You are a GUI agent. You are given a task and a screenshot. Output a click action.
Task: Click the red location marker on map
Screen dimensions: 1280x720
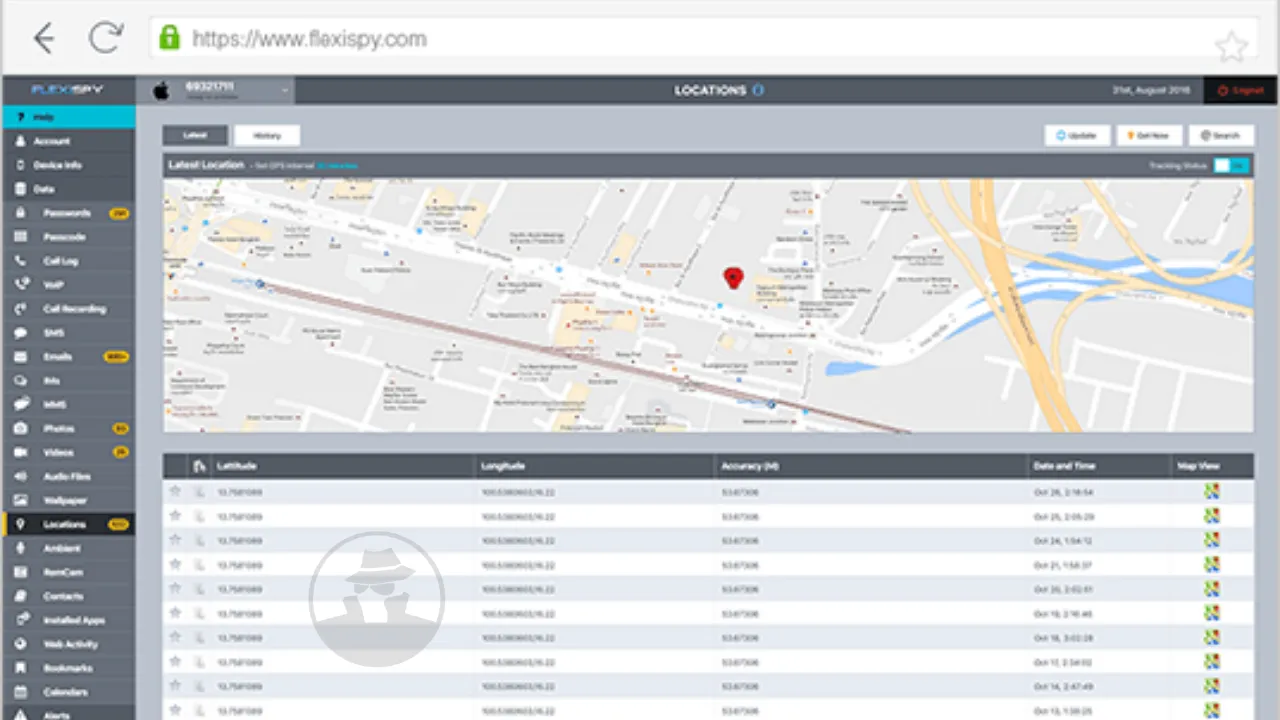[733, 278]
